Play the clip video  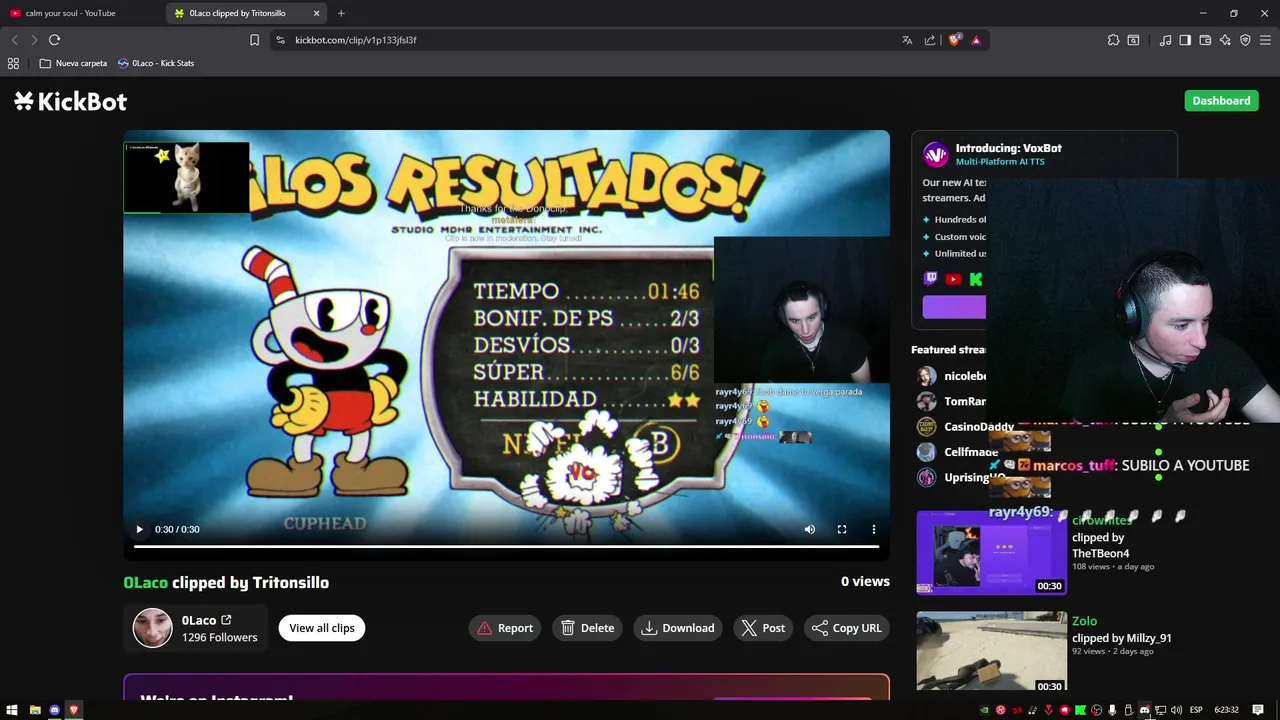pyautogui.click(x=139, y=529)
